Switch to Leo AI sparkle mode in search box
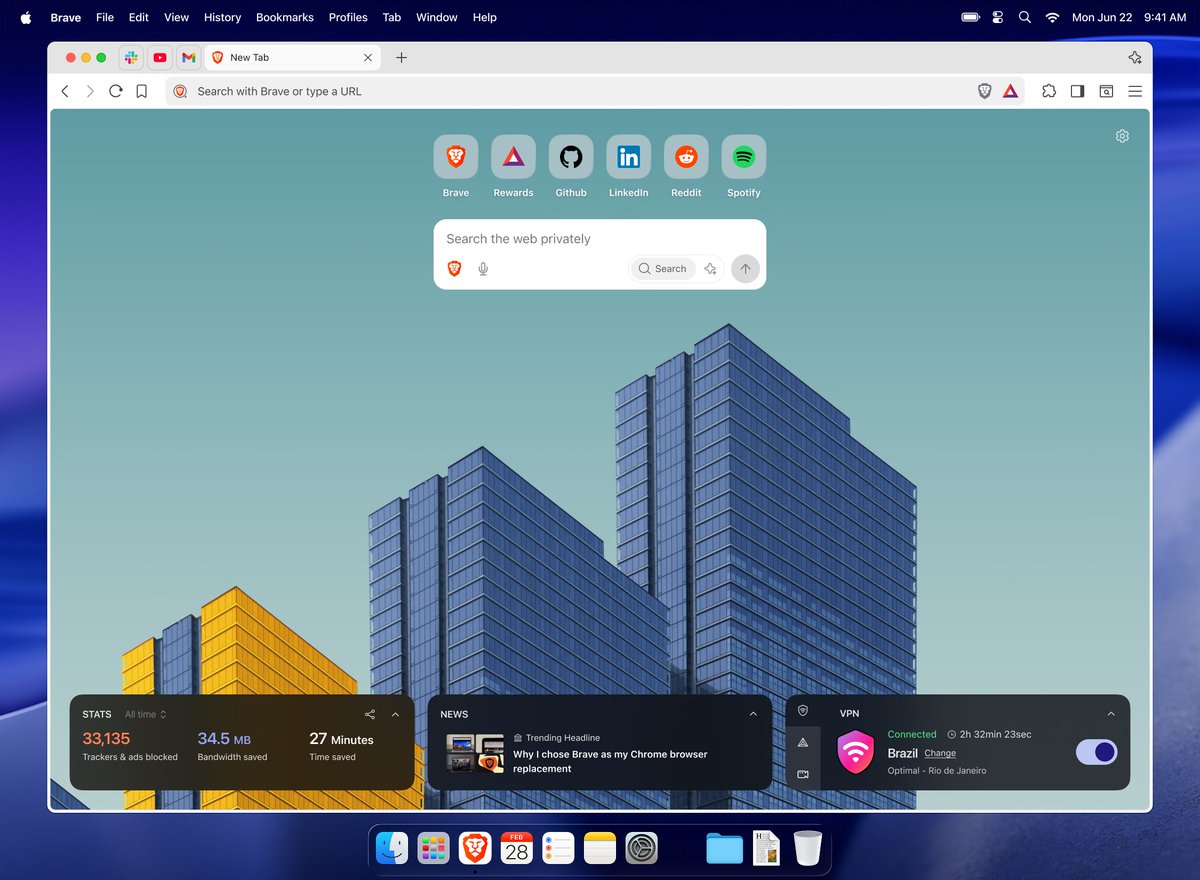This screenshot has height=880, width=1200. click(710, 268)
